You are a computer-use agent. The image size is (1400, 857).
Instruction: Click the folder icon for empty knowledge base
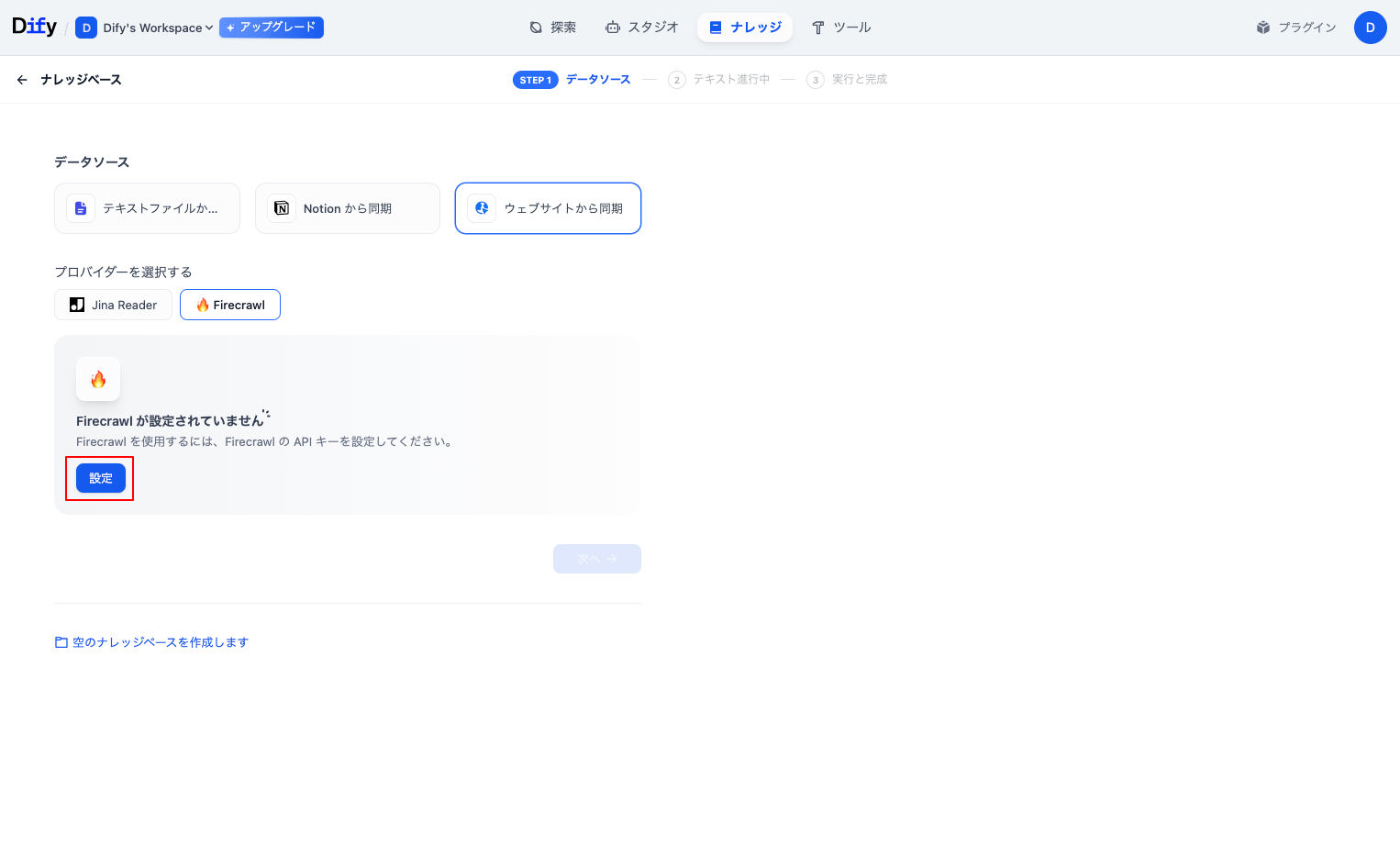[61, 642]
